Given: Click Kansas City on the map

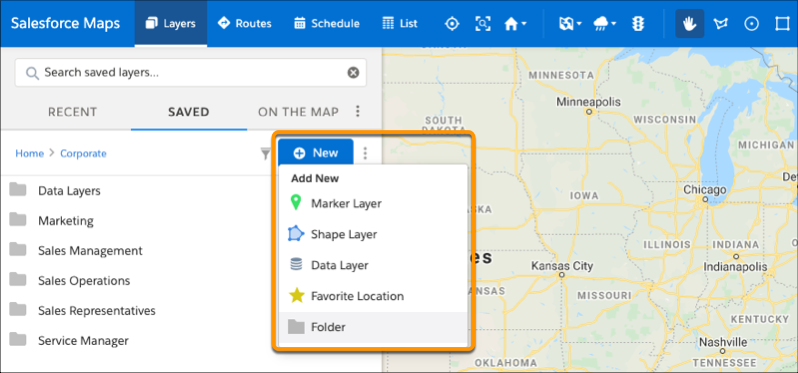Looking at the screenshot, I should 562,266.
